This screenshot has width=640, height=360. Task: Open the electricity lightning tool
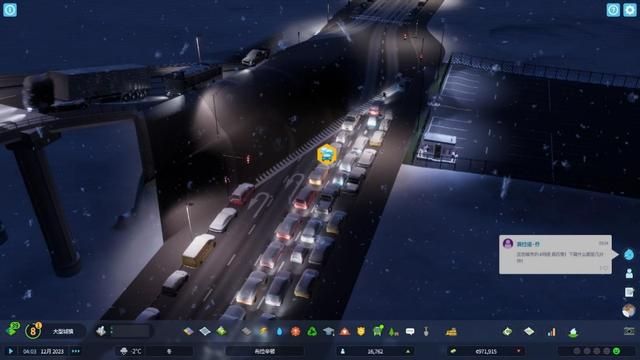point(263,331)
